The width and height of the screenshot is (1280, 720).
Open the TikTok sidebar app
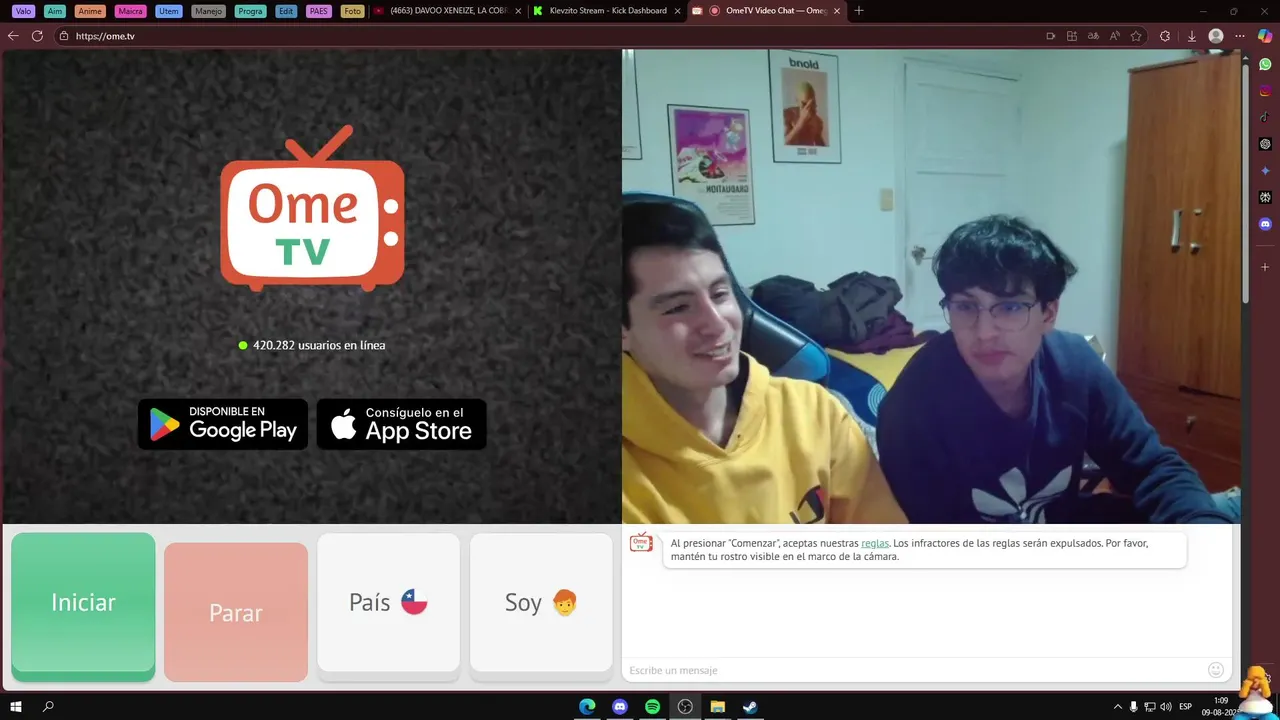click(1265, 117)
